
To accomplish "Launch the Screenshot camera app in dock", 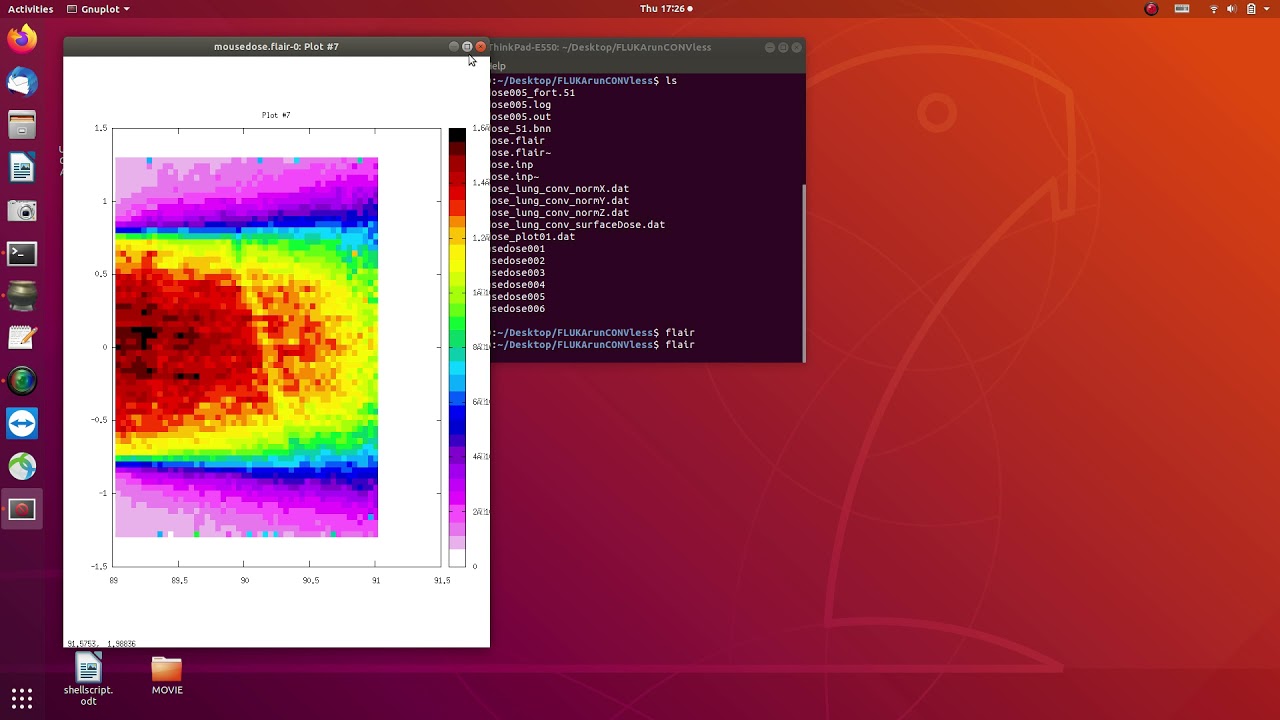I will click(22, 211).
